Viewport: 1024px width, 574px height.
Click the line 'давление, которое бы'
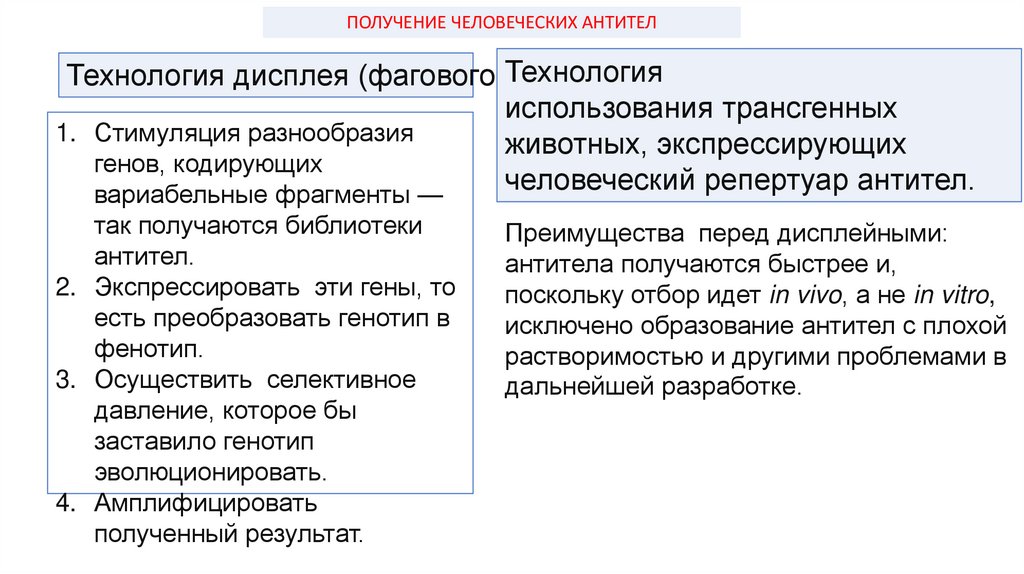tap(225, 411)
